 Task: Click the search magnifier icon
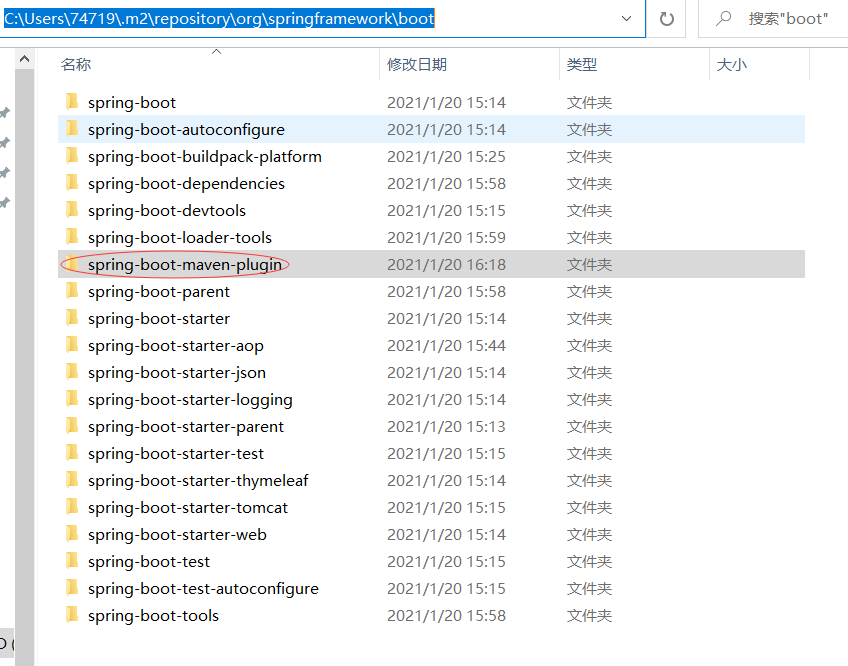[x=722, y=18]
